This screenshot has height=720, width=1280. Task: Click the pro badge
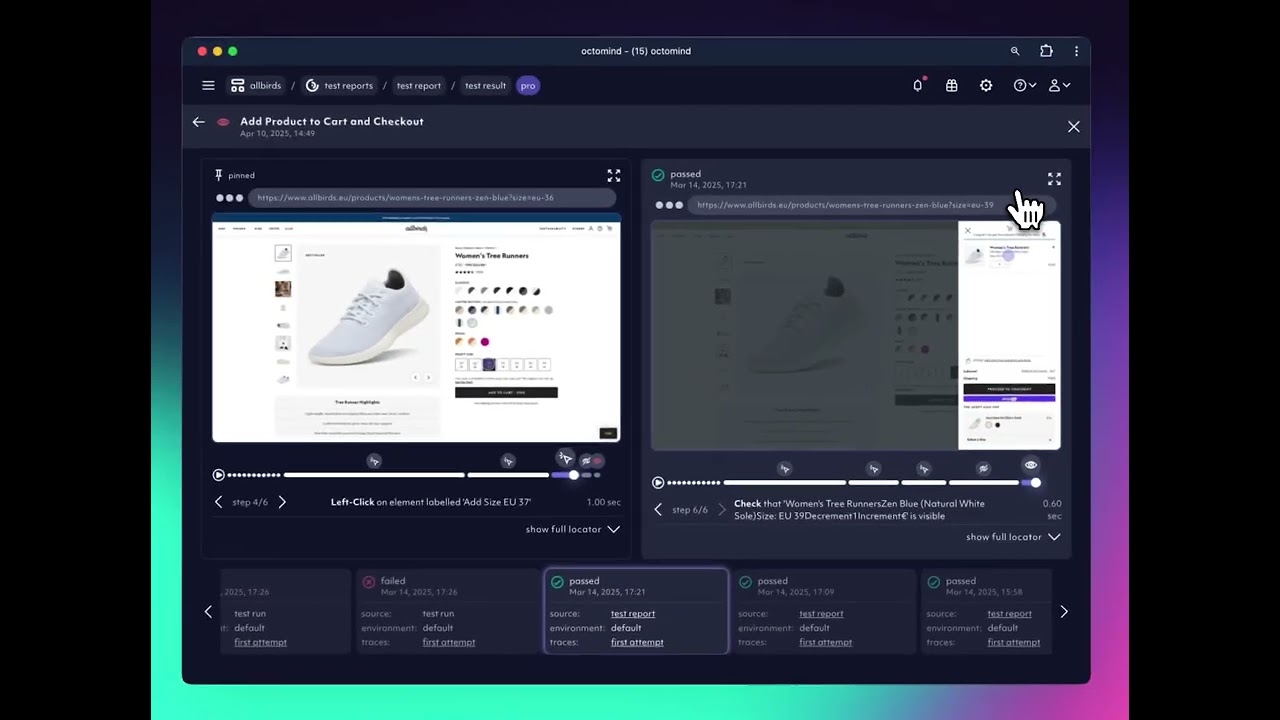pos(528,86)
